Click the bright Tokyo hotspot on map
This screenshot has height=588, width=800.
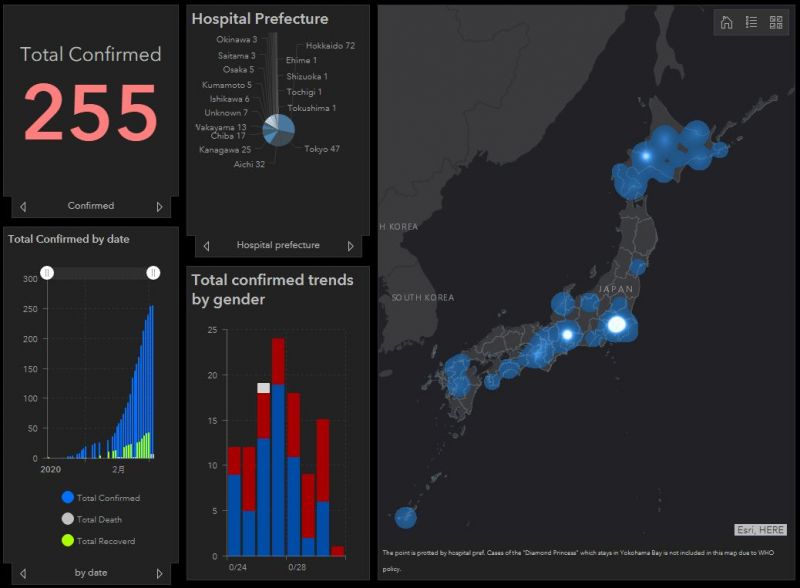click(617, 324)
